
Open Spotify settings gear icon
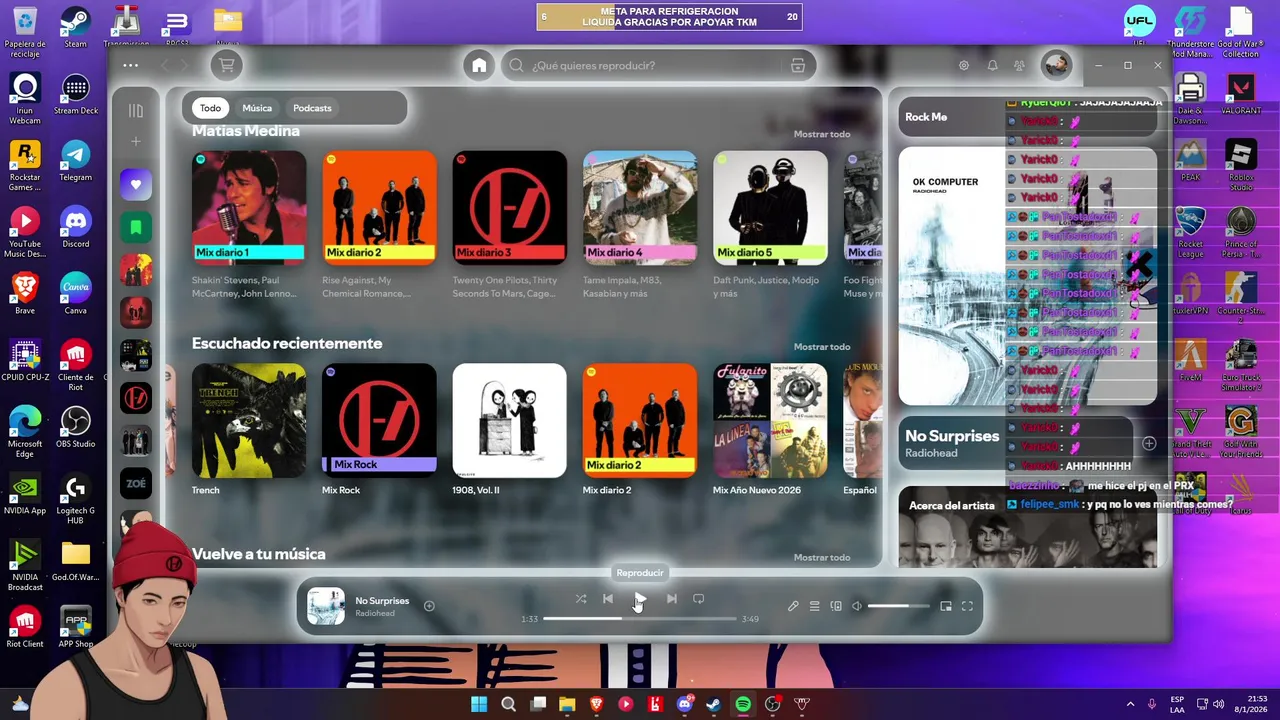964,65
